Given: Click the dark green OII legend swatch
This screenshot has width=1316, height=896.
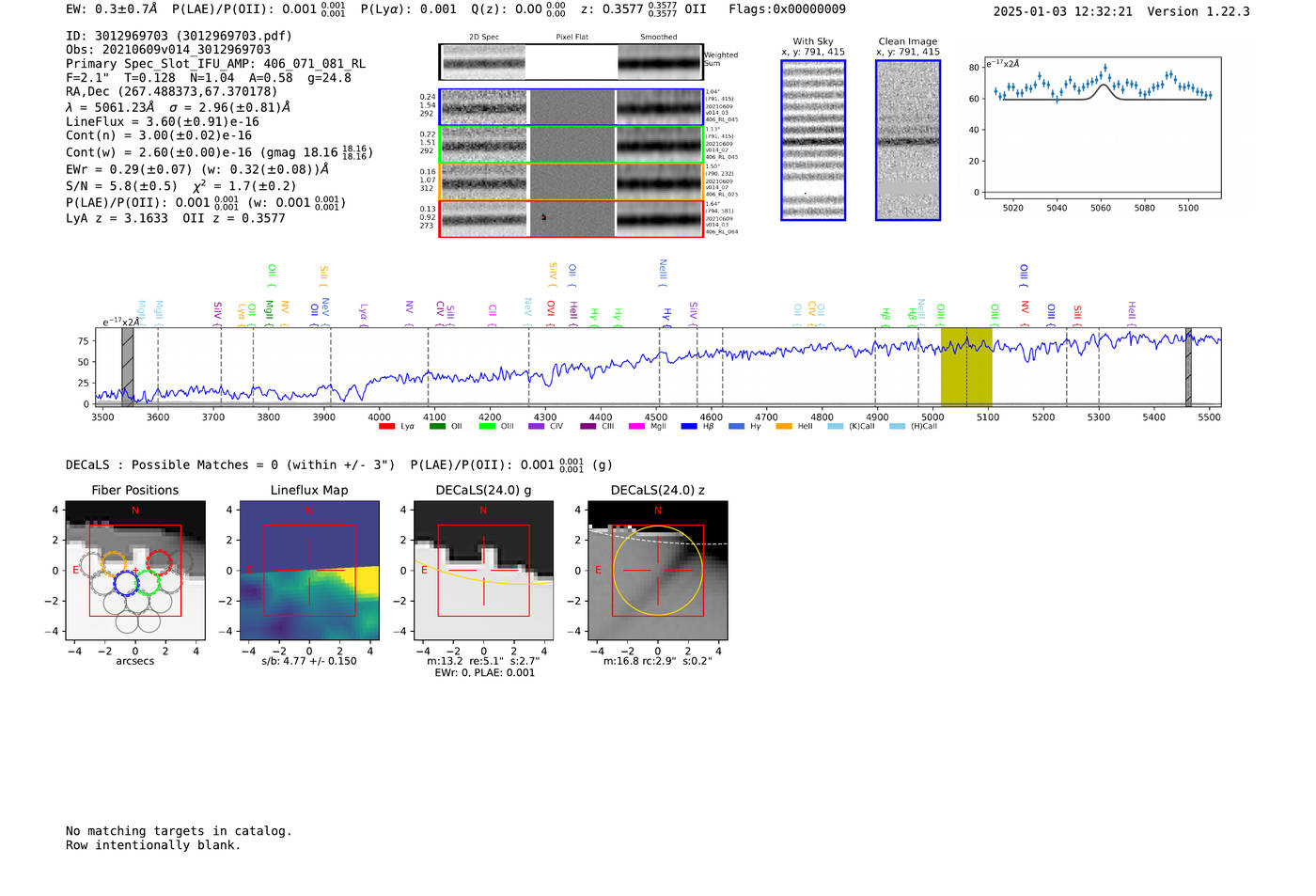Looking at the screenshot, I should pyautogui.click(x=437, y=427).
